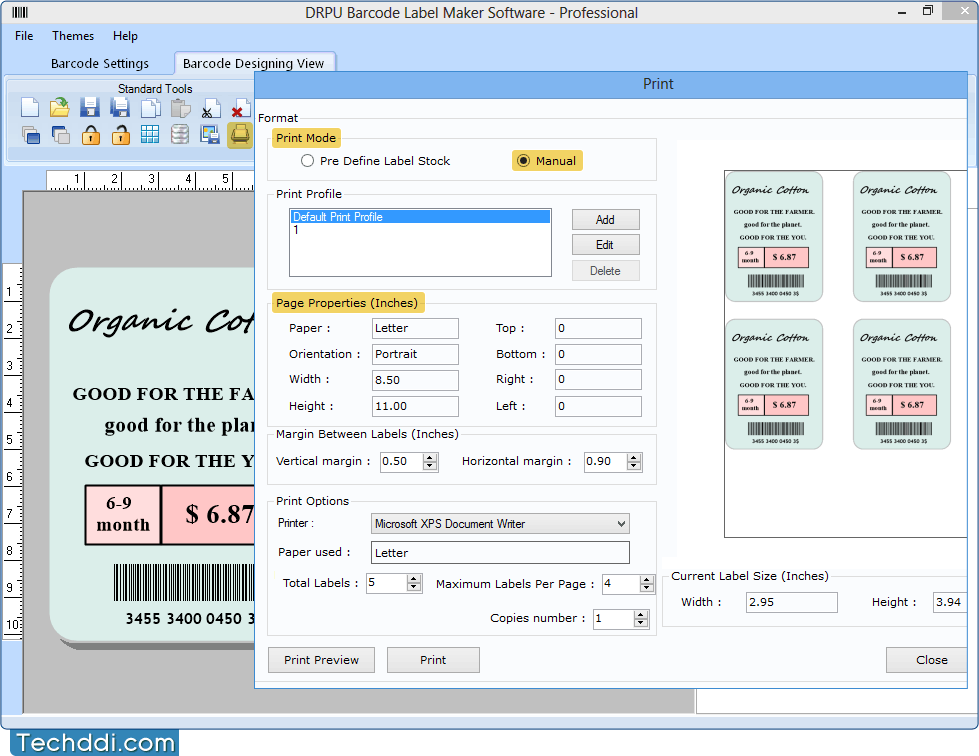Viewport: 979px width, 756px height.
Task: Click the Export image save icon
Action: pos(210,134)
